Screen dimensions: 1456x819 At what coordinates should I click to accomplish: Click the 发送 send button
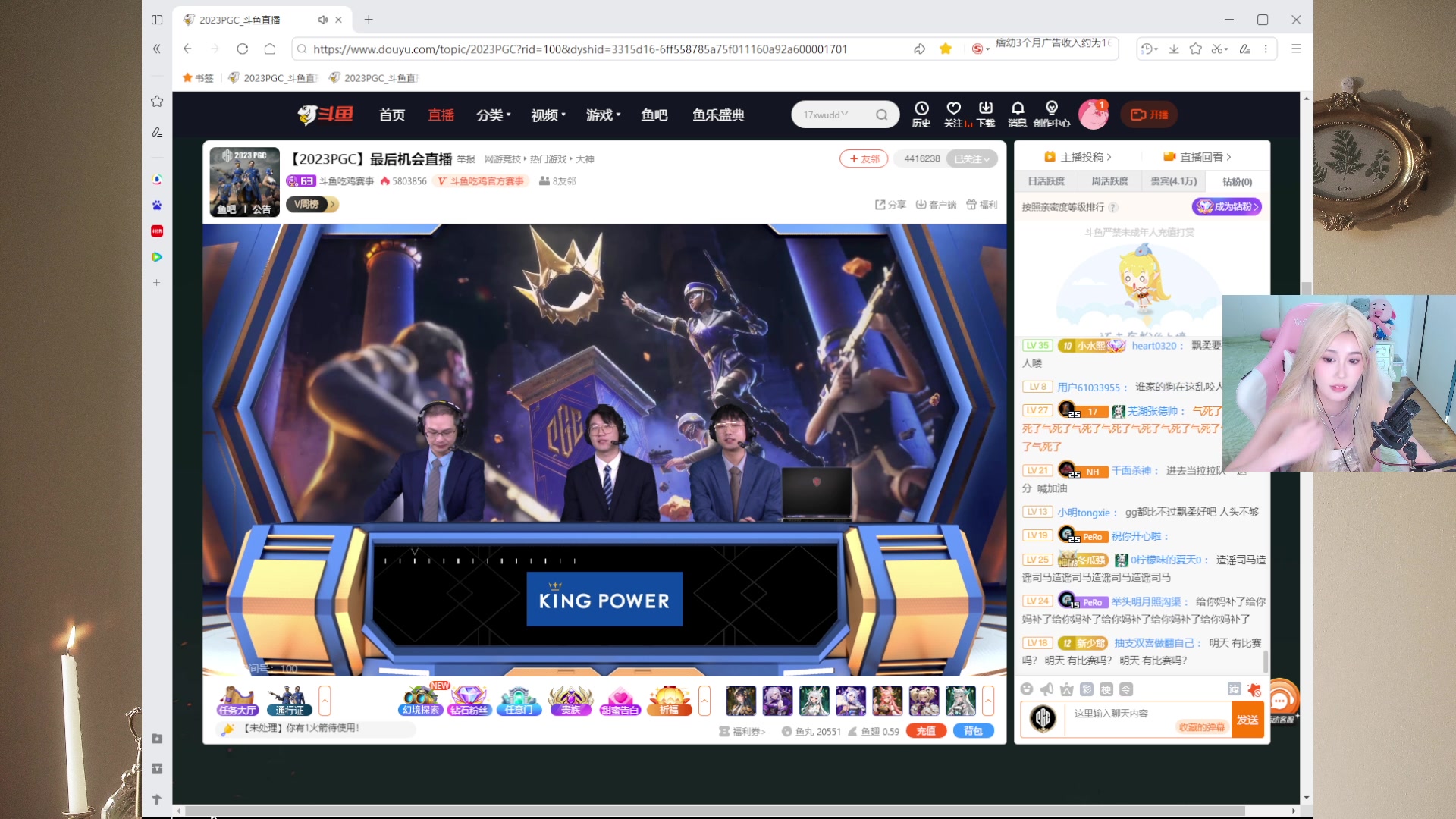pyautogui.click(x=1247, y=720)
